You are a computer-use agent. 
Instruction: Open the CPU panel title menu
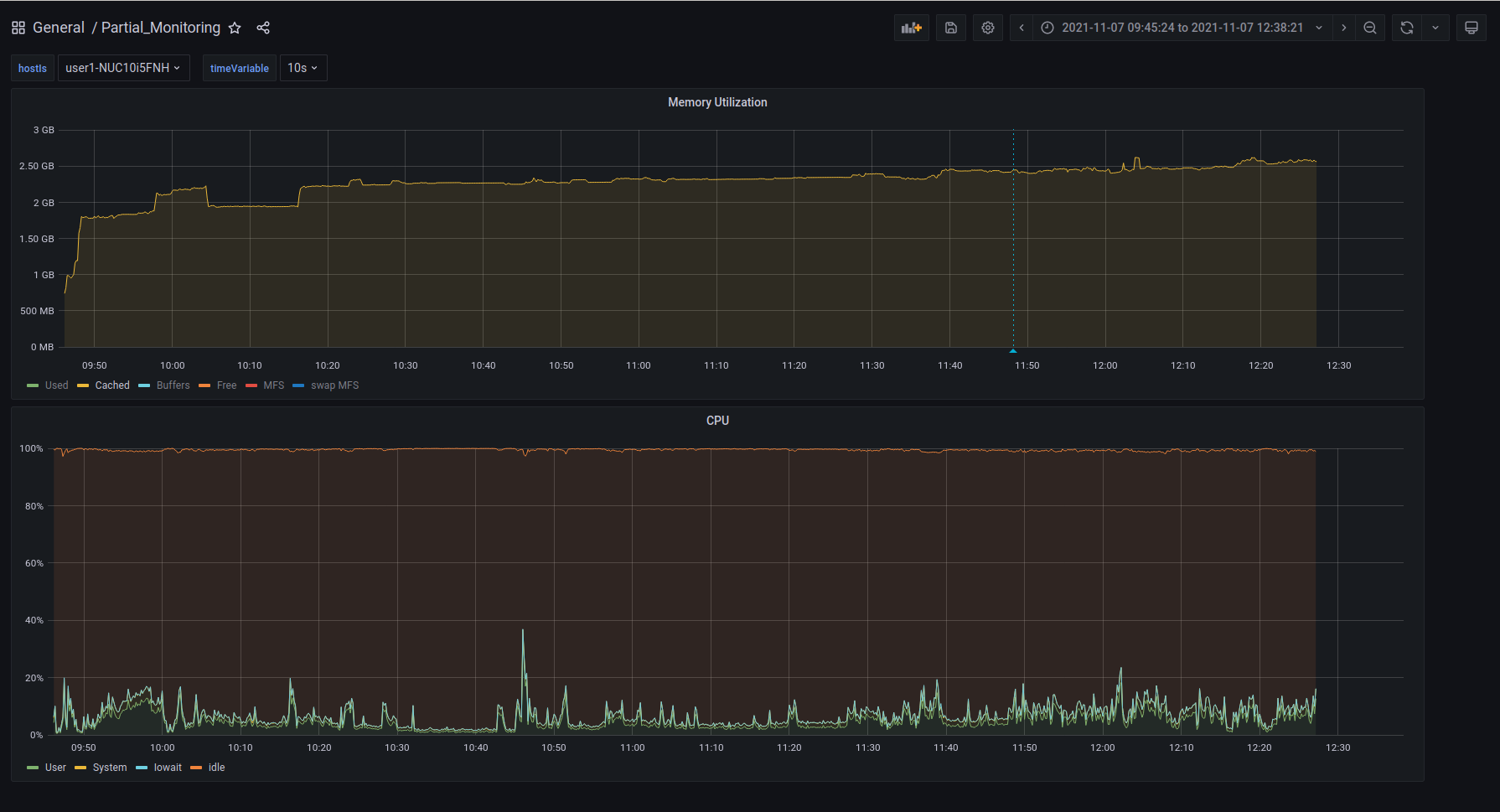point(717,421)
